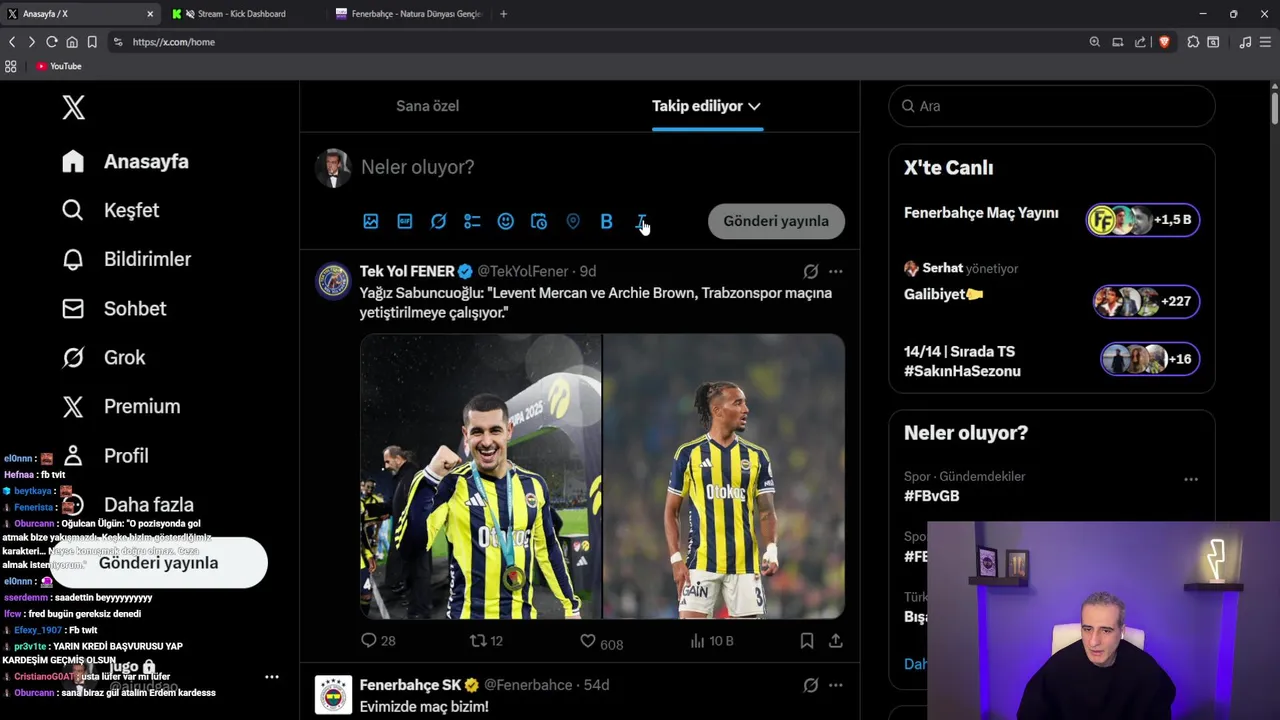
Task: Switch to the Fenerbahçe - Natura Dünyası tab
Action: (410, 14)
